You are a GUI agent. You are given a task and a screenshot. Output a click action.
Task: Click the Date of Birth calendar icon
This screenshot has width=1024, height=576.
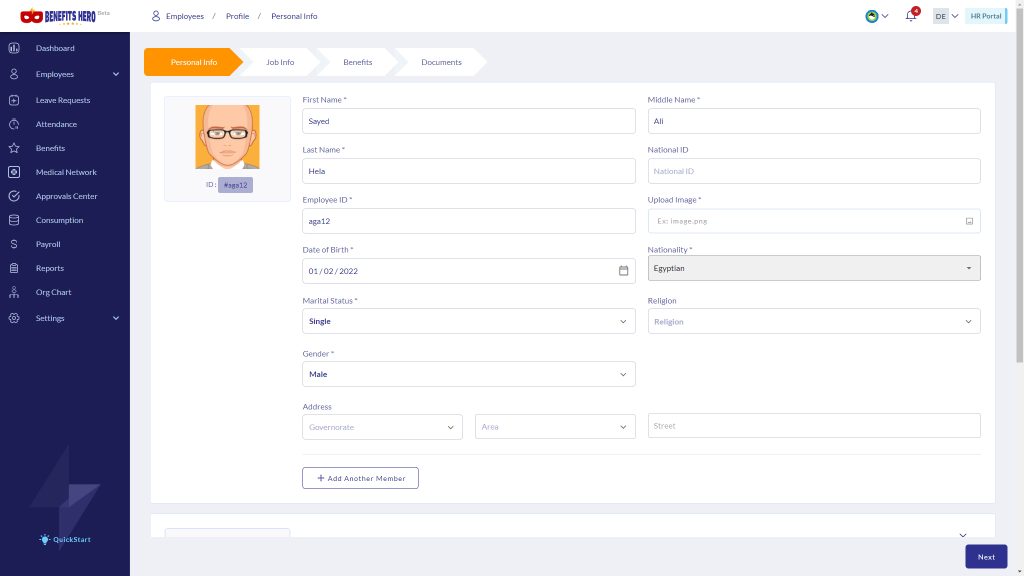tap(624, 271)
